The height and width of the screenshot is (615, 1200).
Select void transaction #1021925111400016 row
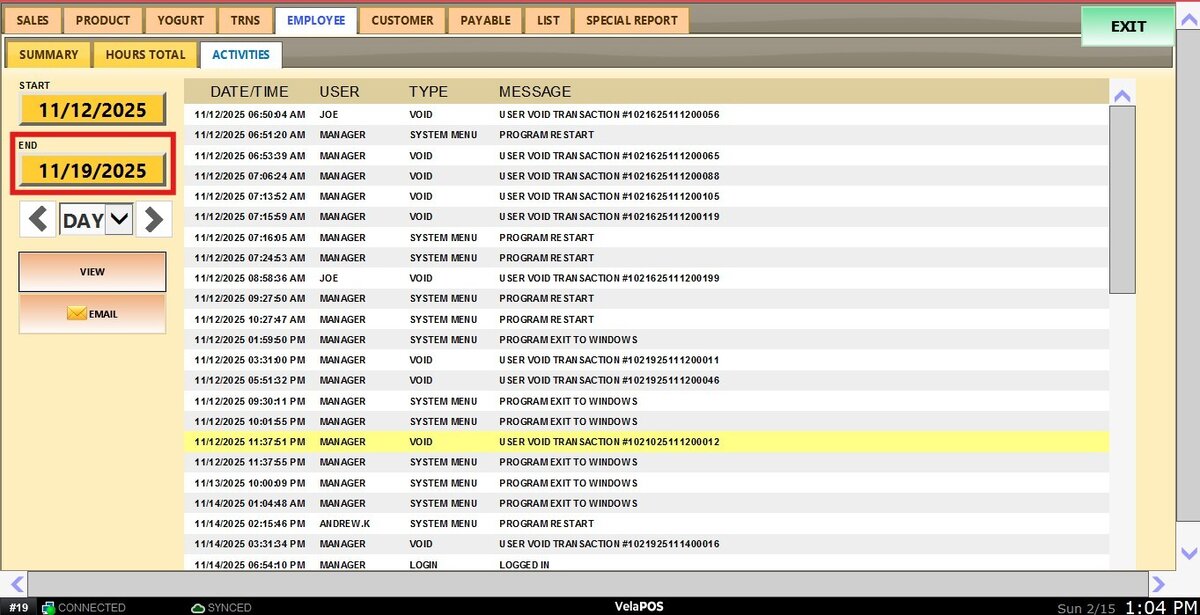(x=646, y=544)
